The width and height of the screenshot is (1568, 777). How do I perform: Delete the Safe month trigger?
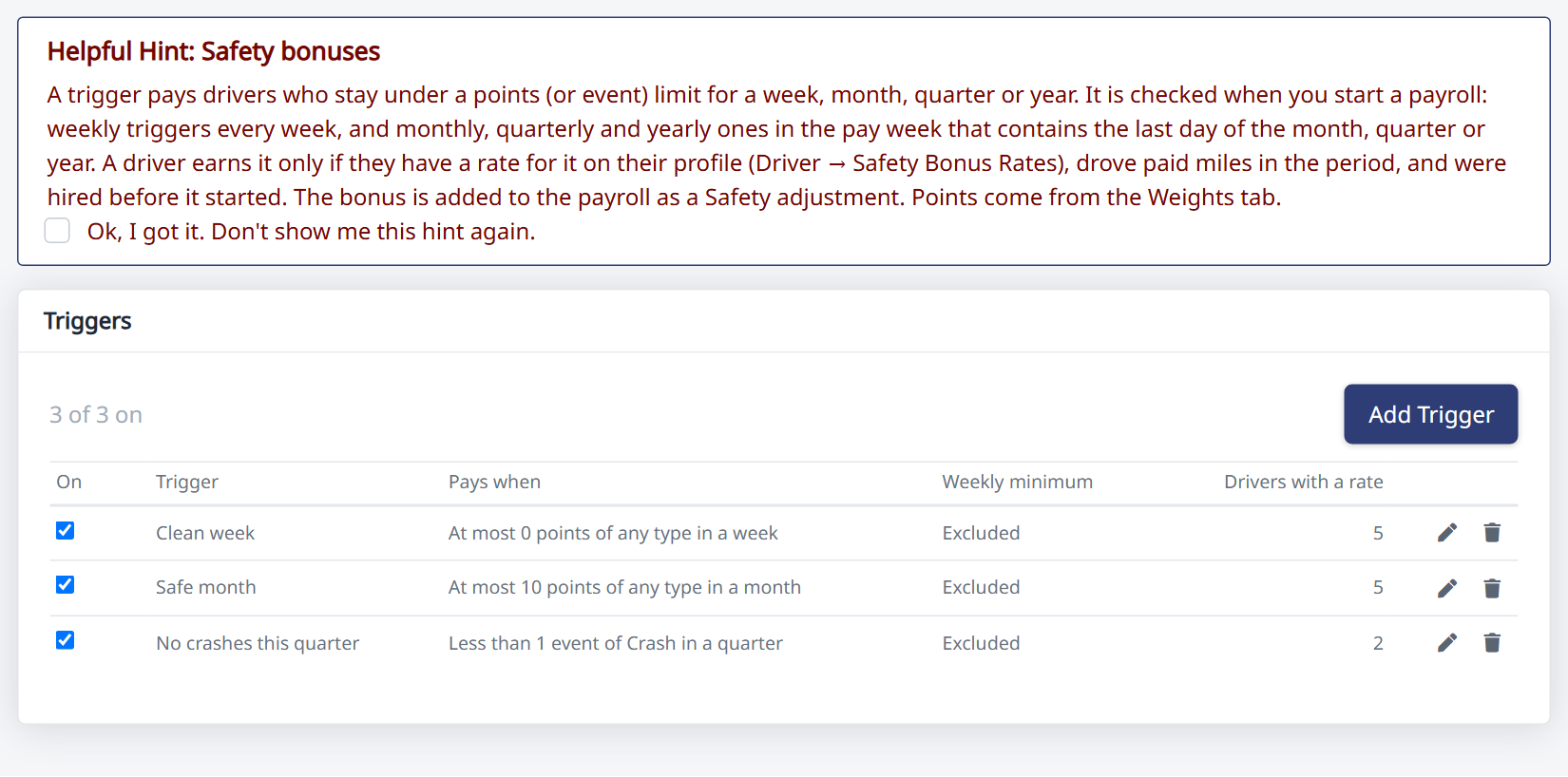coord(1492,588)
